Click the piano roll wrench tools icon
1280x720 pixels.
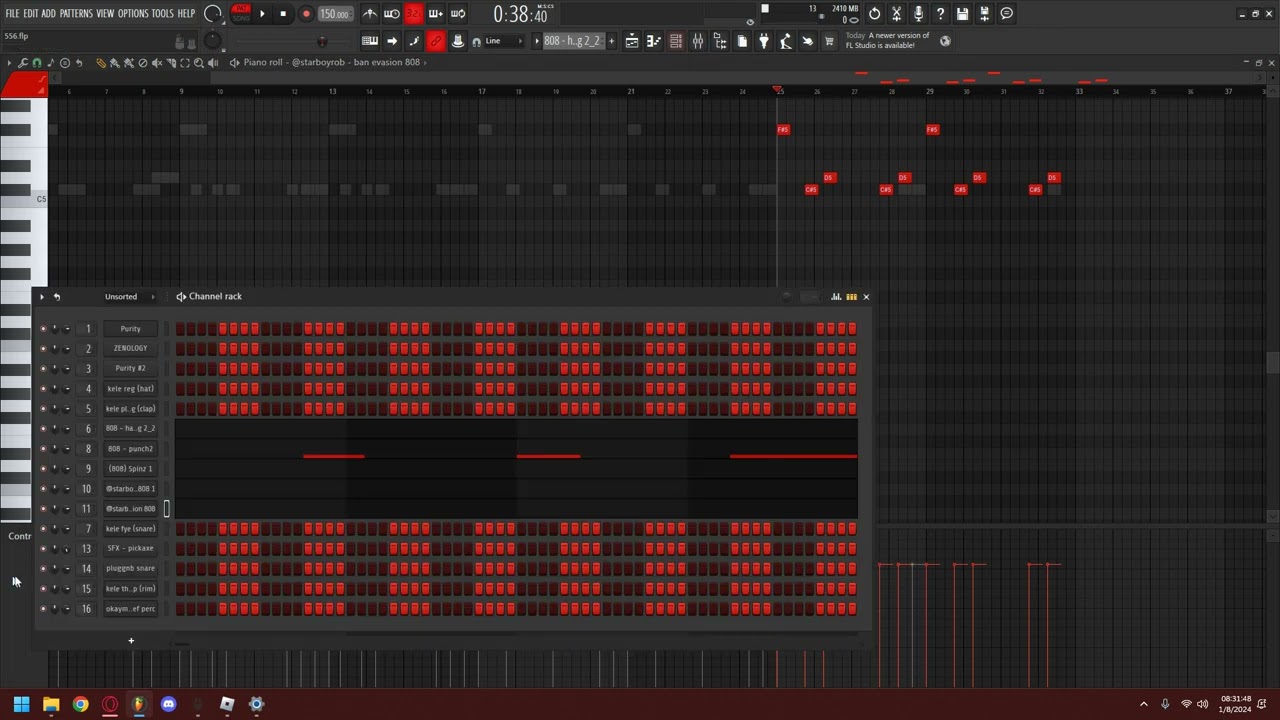point(23,63)
